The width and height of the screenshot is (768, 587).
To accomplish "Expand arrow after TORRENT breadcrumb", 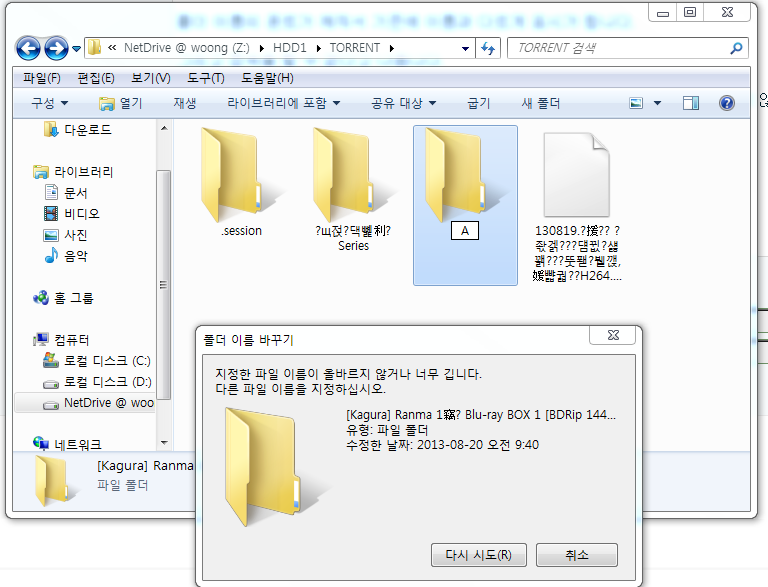I will point(392,48).
